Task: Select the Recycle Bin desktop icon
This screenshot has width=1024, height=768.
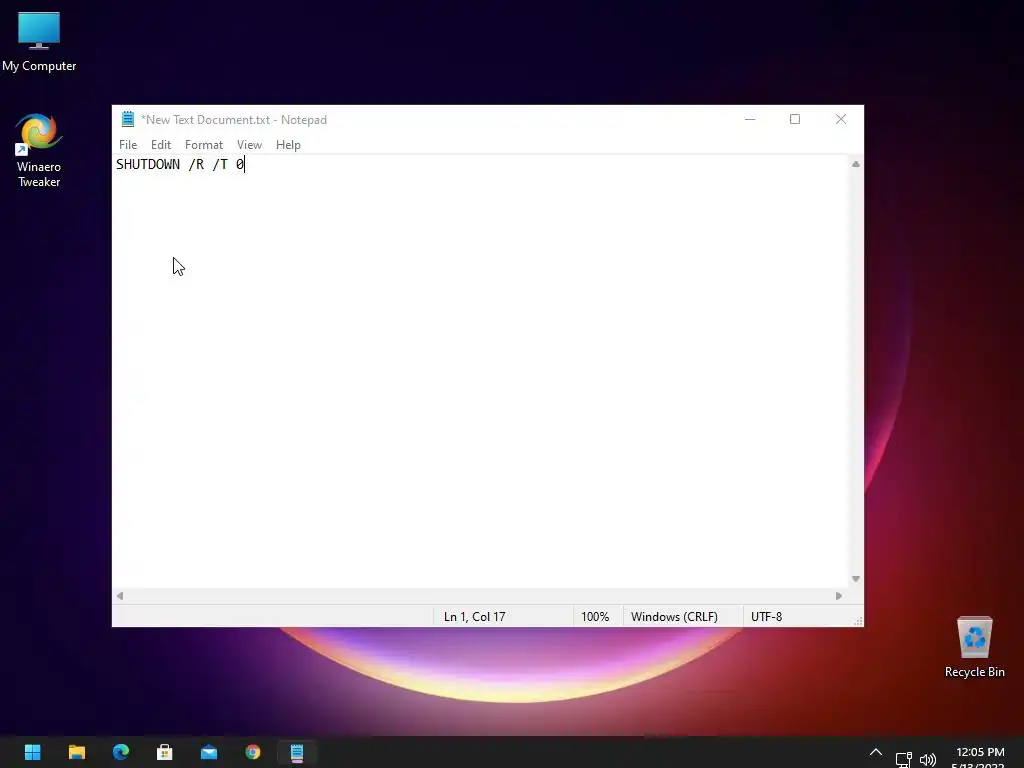Action: (x=974, y=647)
